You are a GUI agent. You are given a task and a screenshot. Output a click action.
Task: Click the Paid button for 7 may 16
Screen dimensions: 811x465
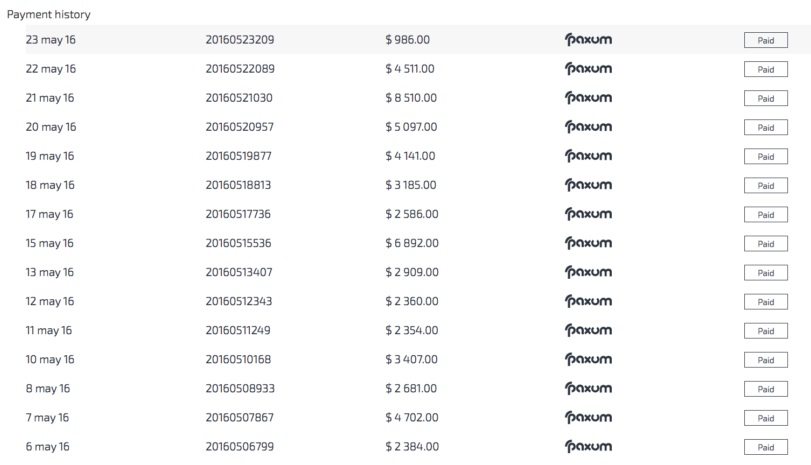pyautogui.click(x=765, y=418)
